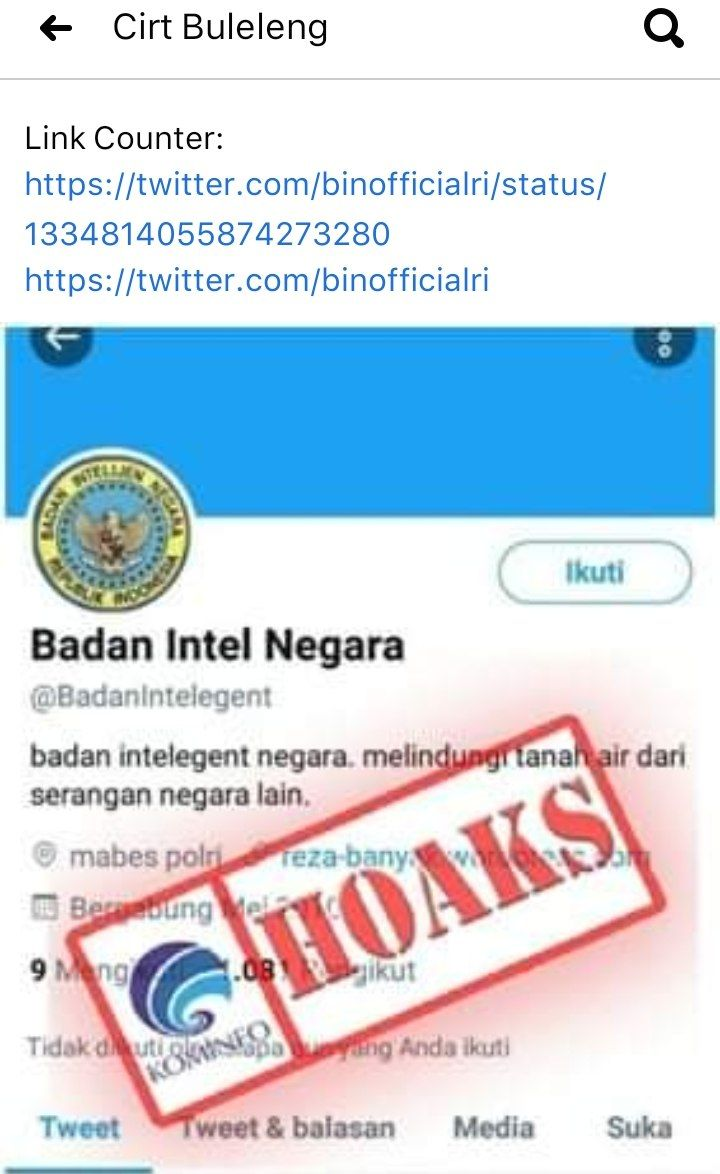Tap the Badan Intel Negara profile name
720x1174 pixels.
click(x=217, y=645)
